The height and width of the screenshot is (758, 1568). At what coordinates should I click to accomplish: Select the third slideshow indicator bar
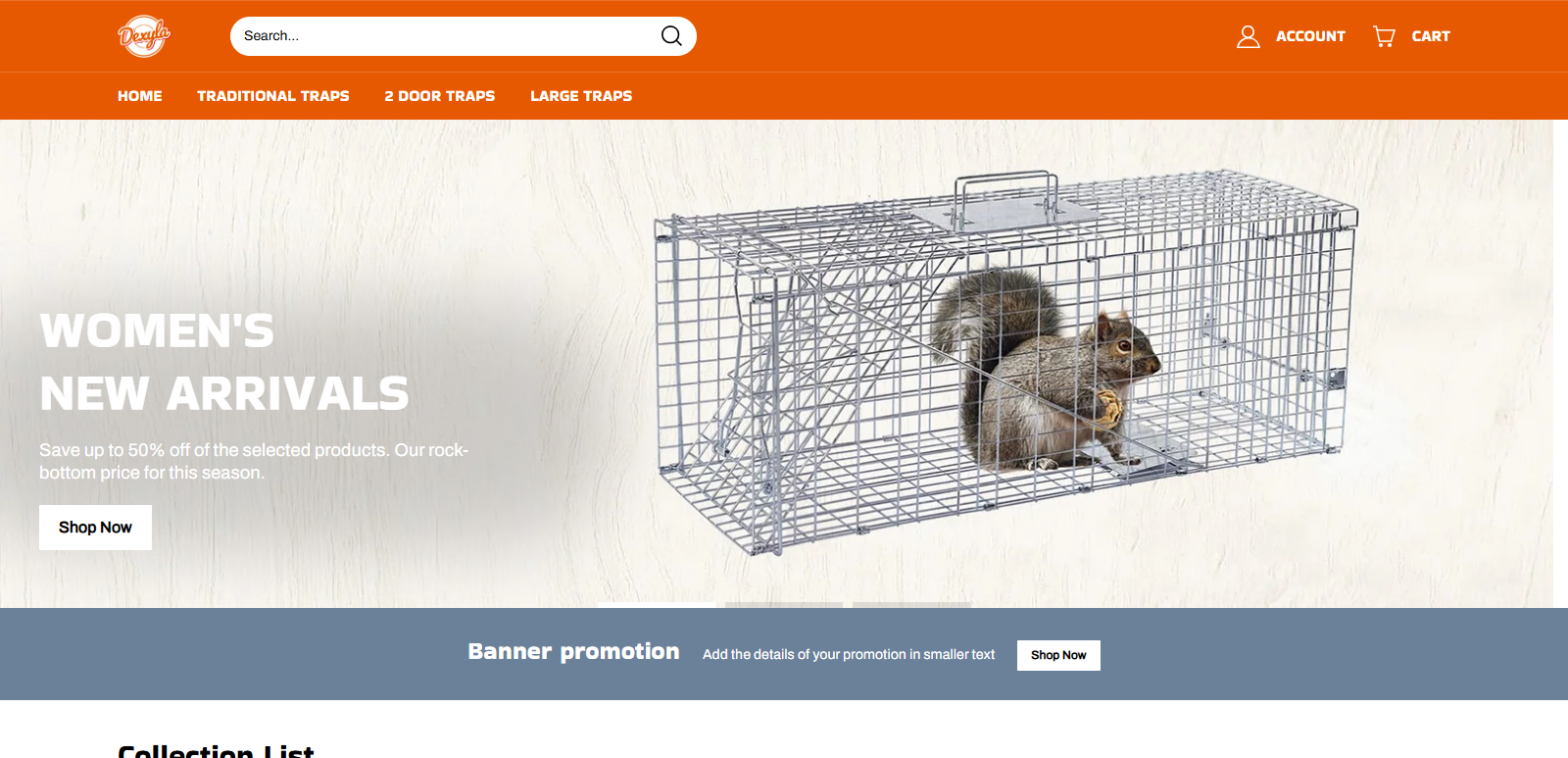point(911,605)
